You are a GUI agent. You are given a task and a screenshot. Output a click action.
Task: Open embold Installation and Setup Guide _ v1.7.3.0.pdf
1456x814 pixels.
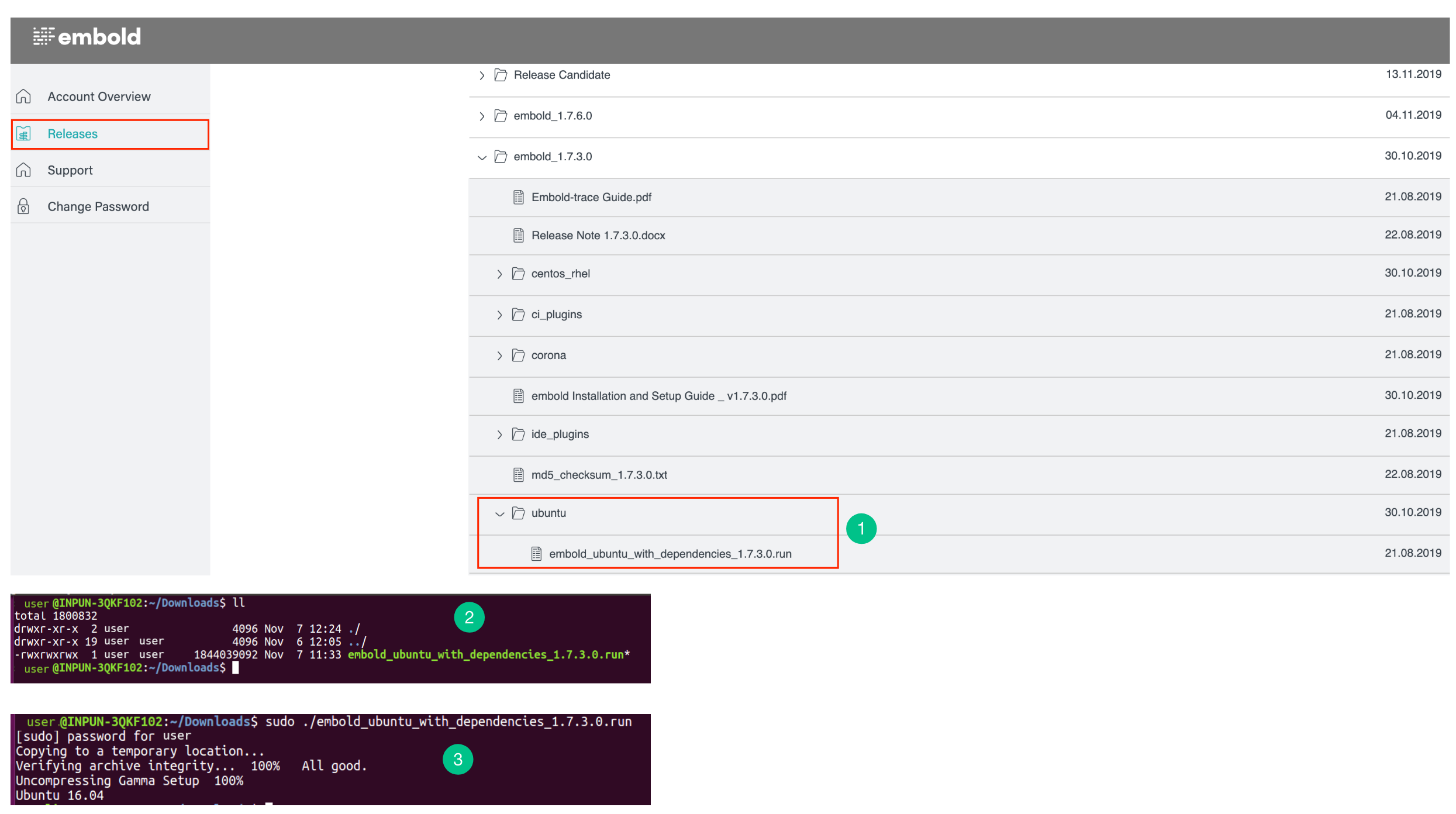pyautogui.click(x=659, y=396)
